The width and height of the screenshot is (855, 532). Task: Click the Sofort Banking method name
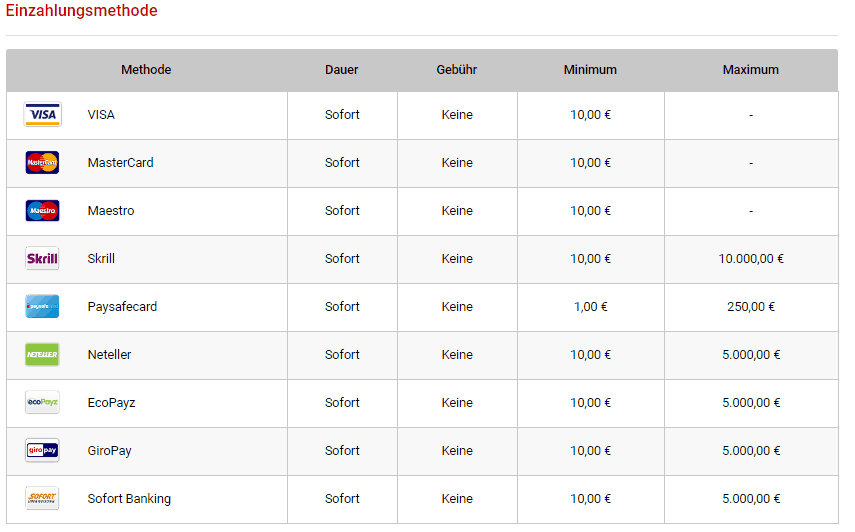pyautogui.click(x=129, y=499)
